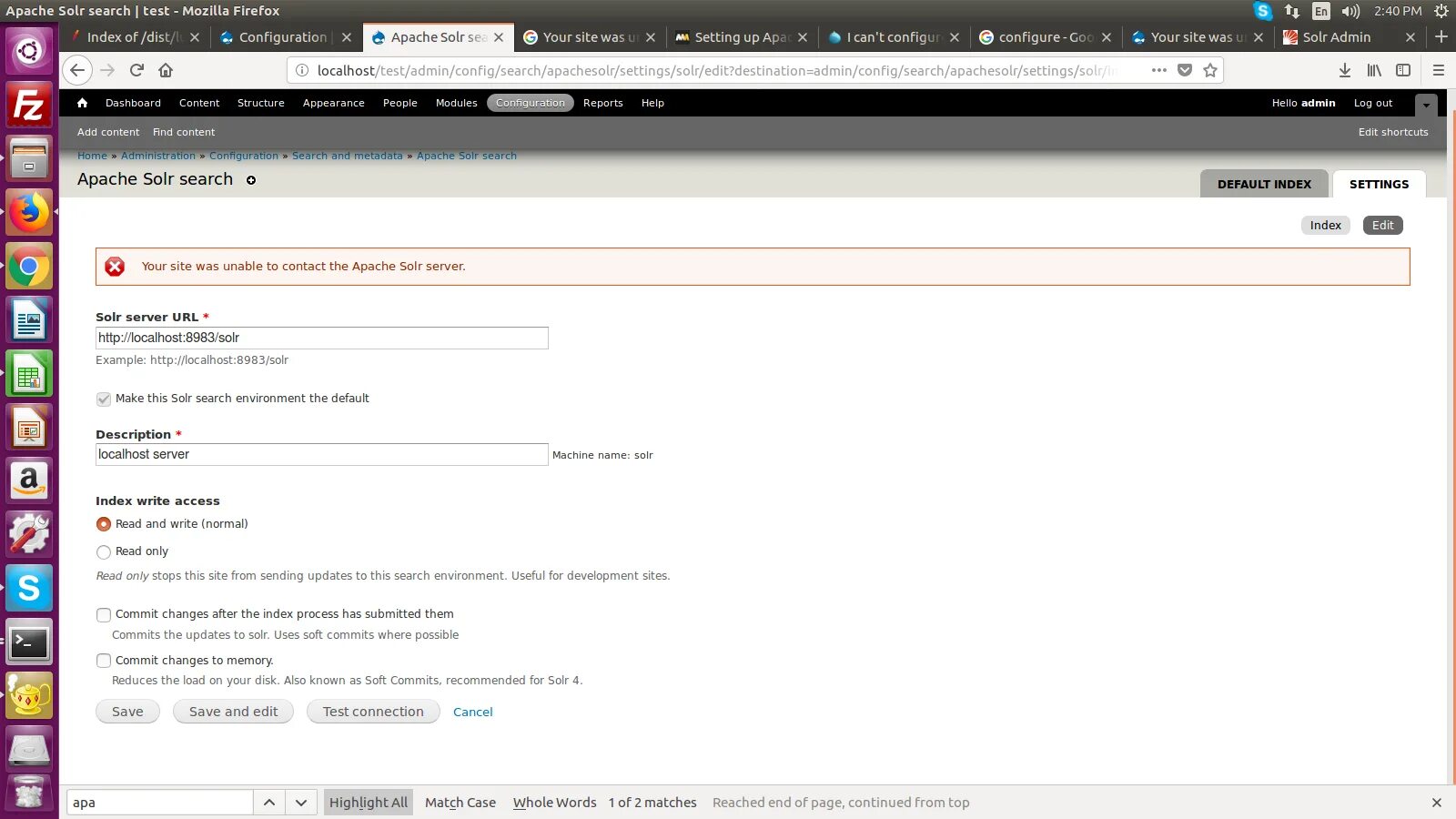Open the Structure admin menu

pyautogui.click(x=261, y=103)
